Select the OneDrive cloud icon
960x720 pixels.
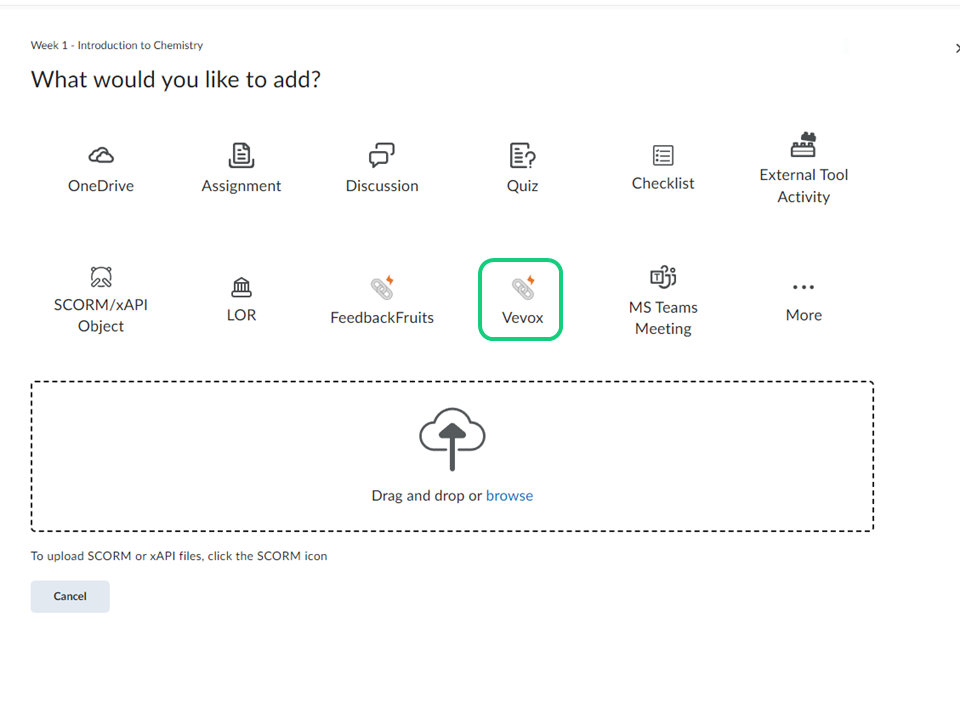101,155
